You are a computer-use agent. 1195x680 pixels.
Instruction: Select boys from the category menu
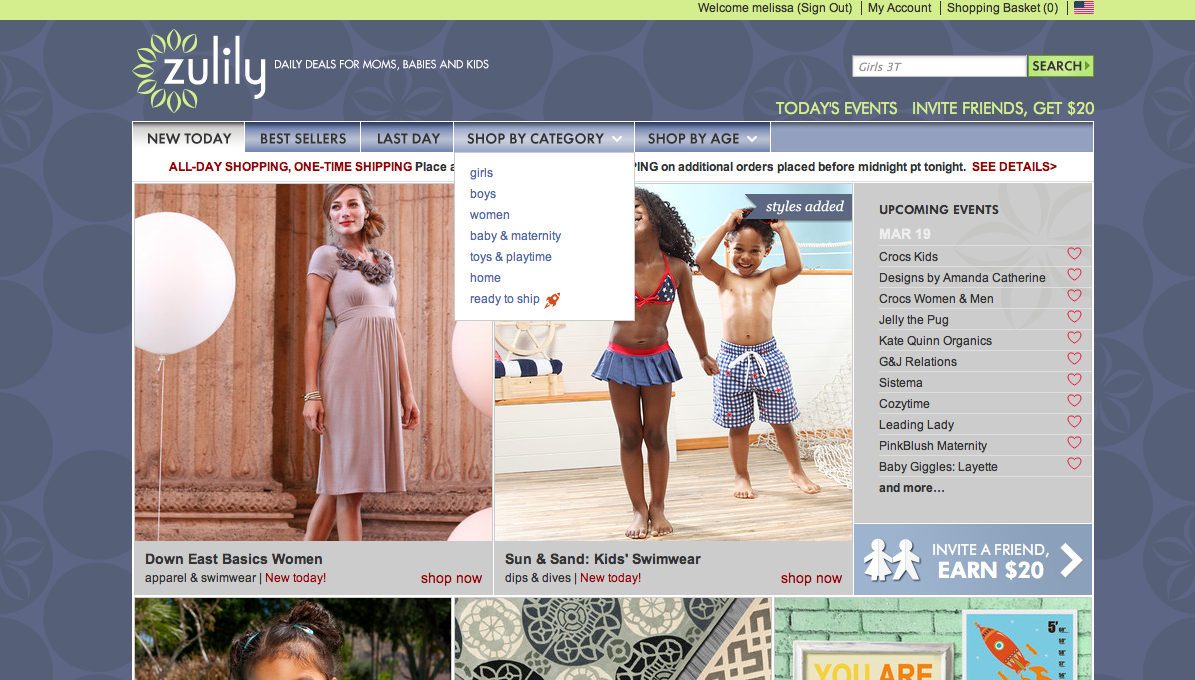tap(483, 194)
